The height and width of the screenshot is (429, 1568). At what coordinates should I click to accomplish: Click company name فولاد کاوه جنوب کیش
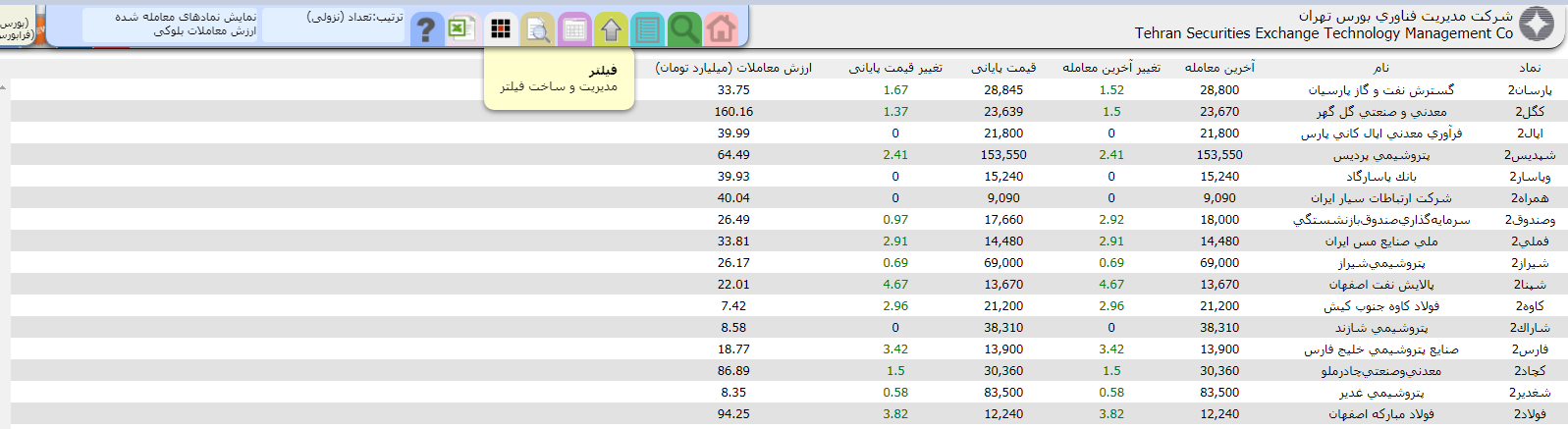point(1381,305)
